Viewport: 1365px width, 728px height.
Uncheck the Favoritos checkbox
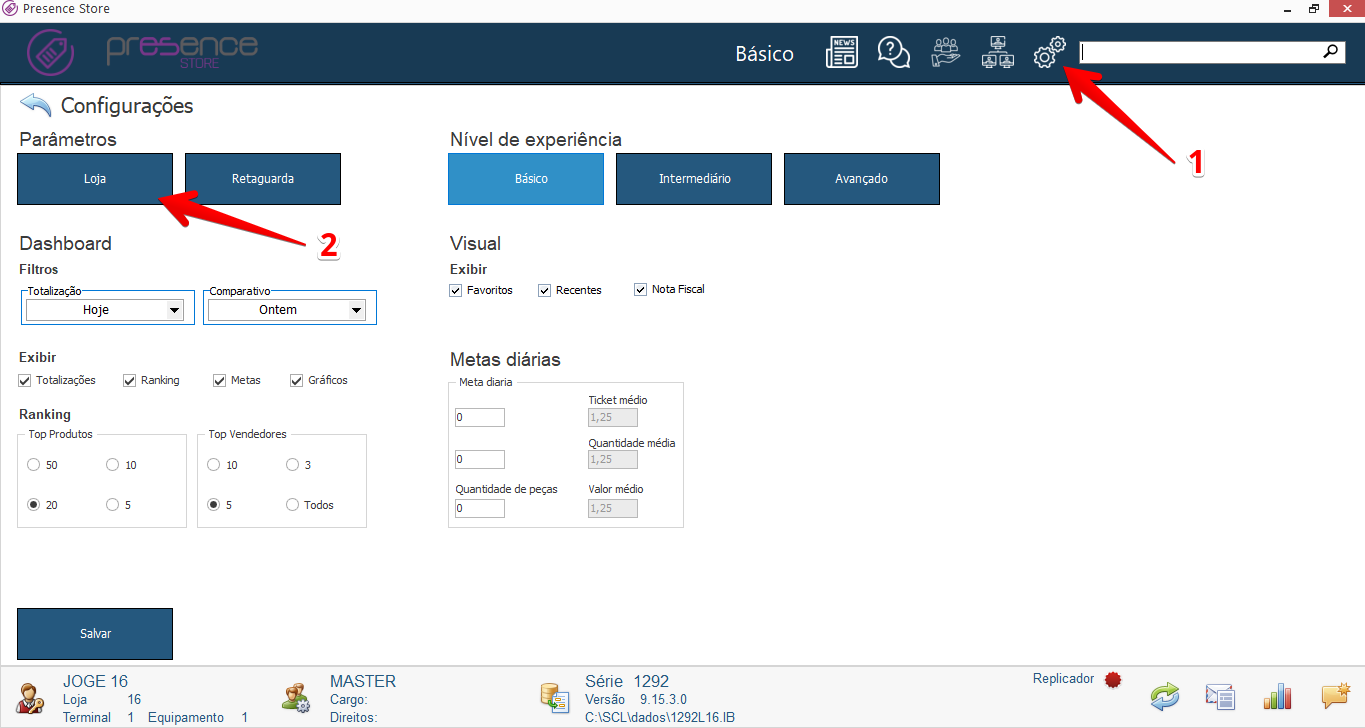pos(456,290)
